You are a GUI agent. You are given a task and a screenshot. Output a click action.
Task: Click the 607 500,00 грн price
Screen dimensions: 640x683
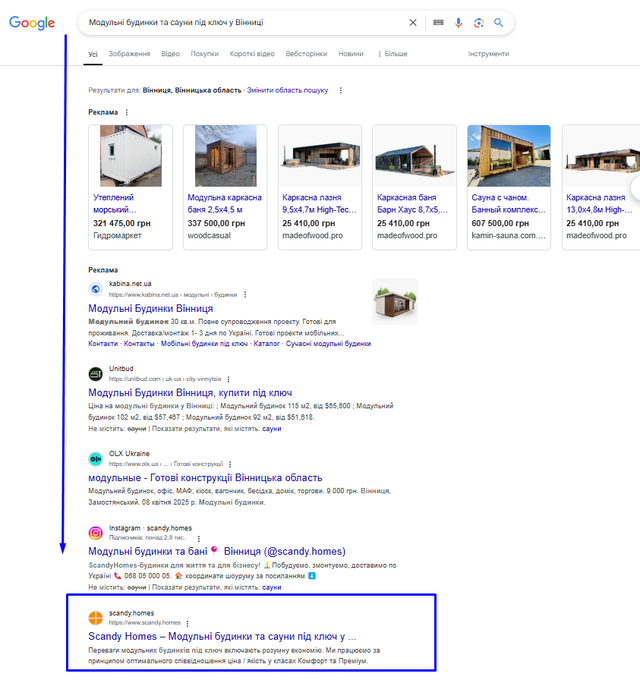(x=500, y=223)
